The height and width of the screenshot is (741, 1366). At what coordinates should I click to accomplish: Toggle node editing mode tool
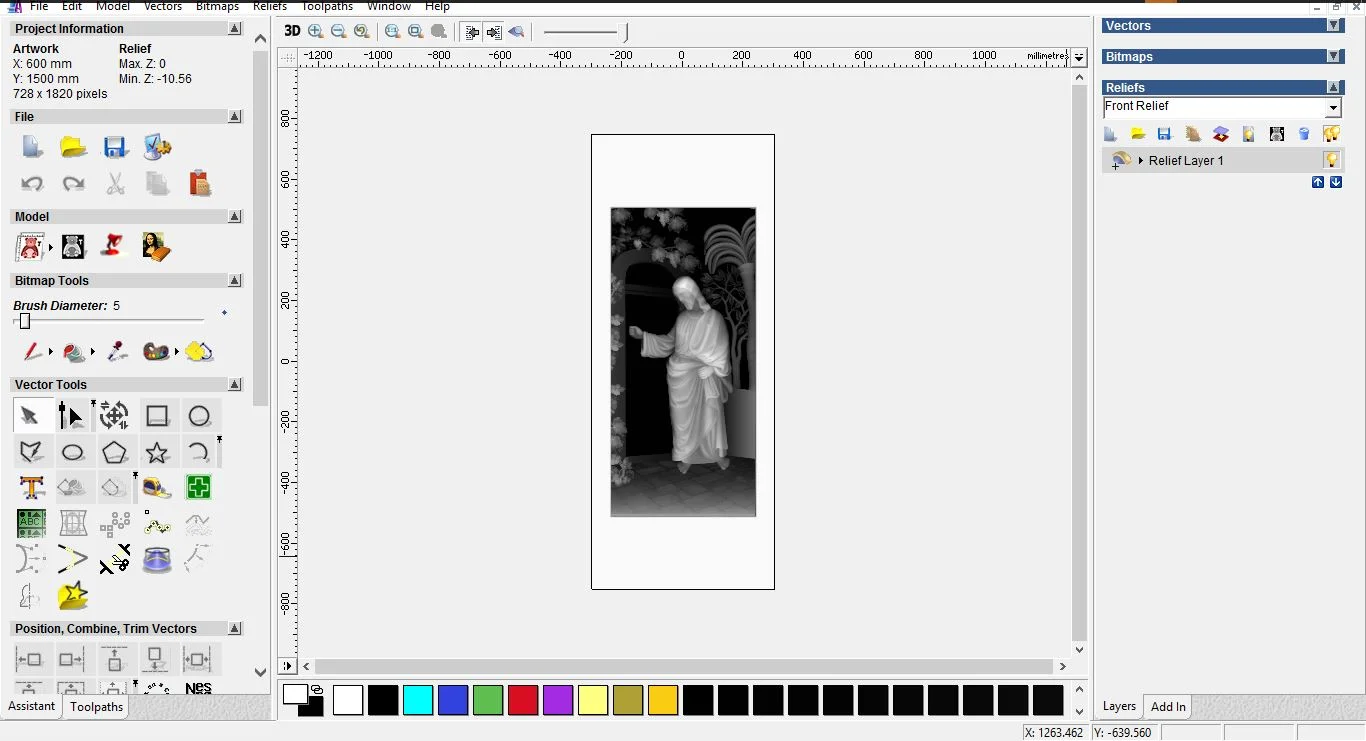(71, 416)
